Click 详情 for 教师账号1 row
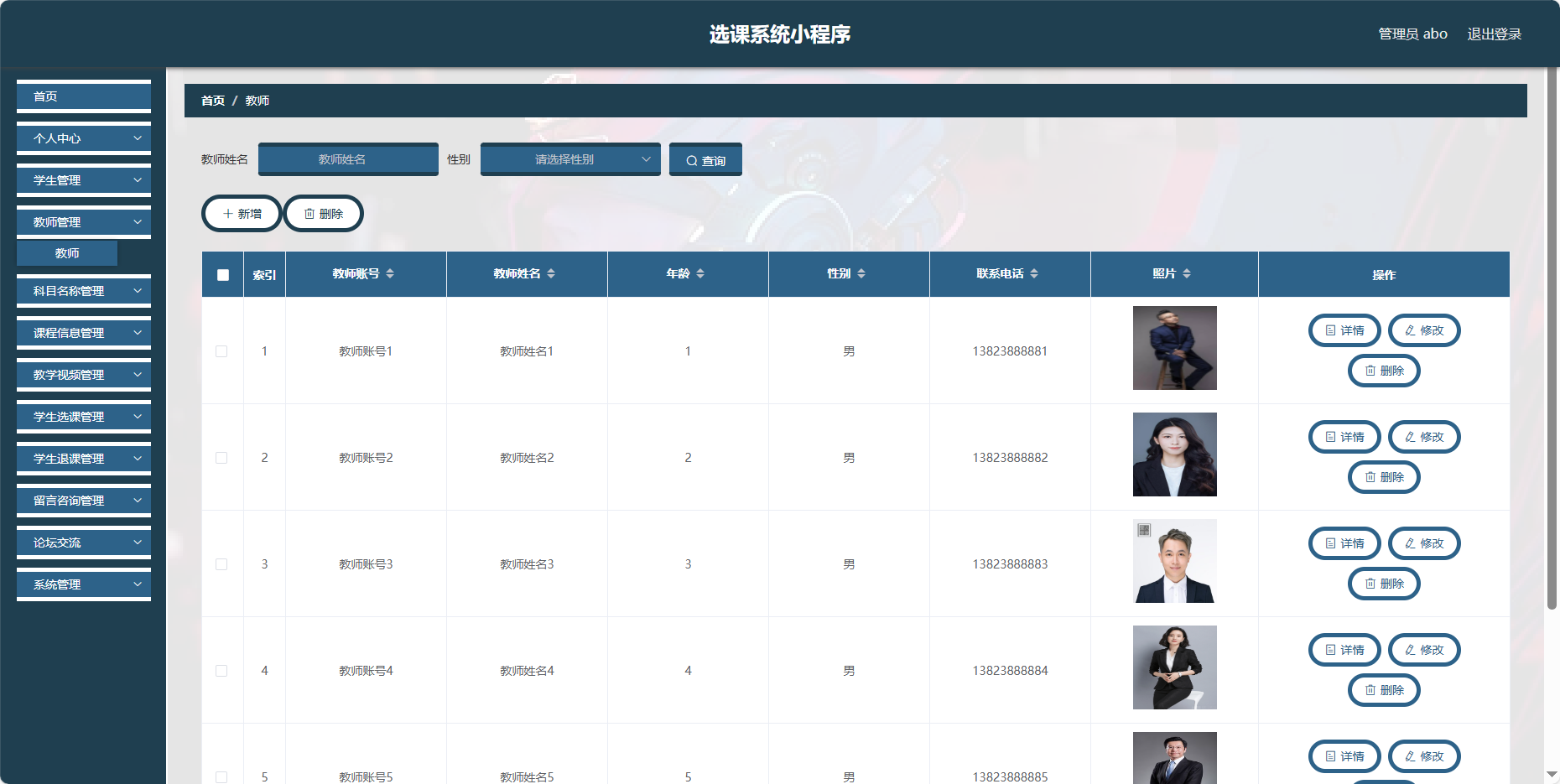Image resolution: width=1560 pixels, height=784 pixels. (1344, 330)
